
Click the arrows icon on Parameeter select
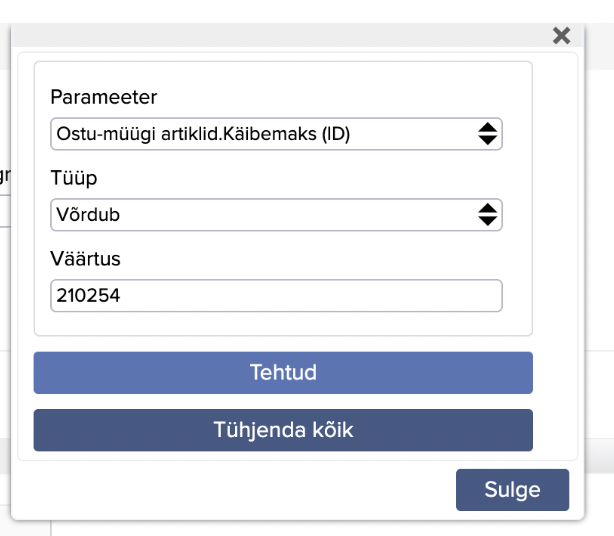(487, 134)
